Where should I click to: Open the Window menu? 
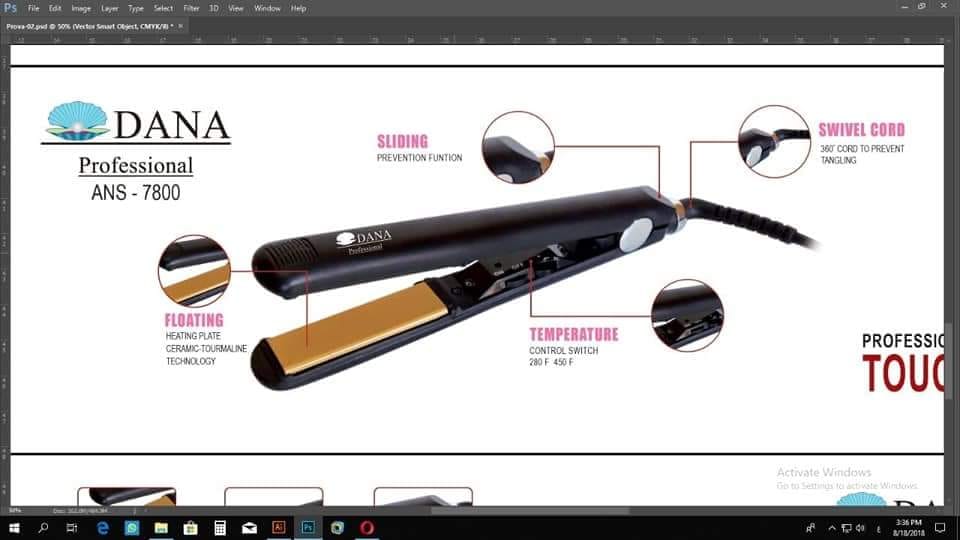click(x=267, y=9)
